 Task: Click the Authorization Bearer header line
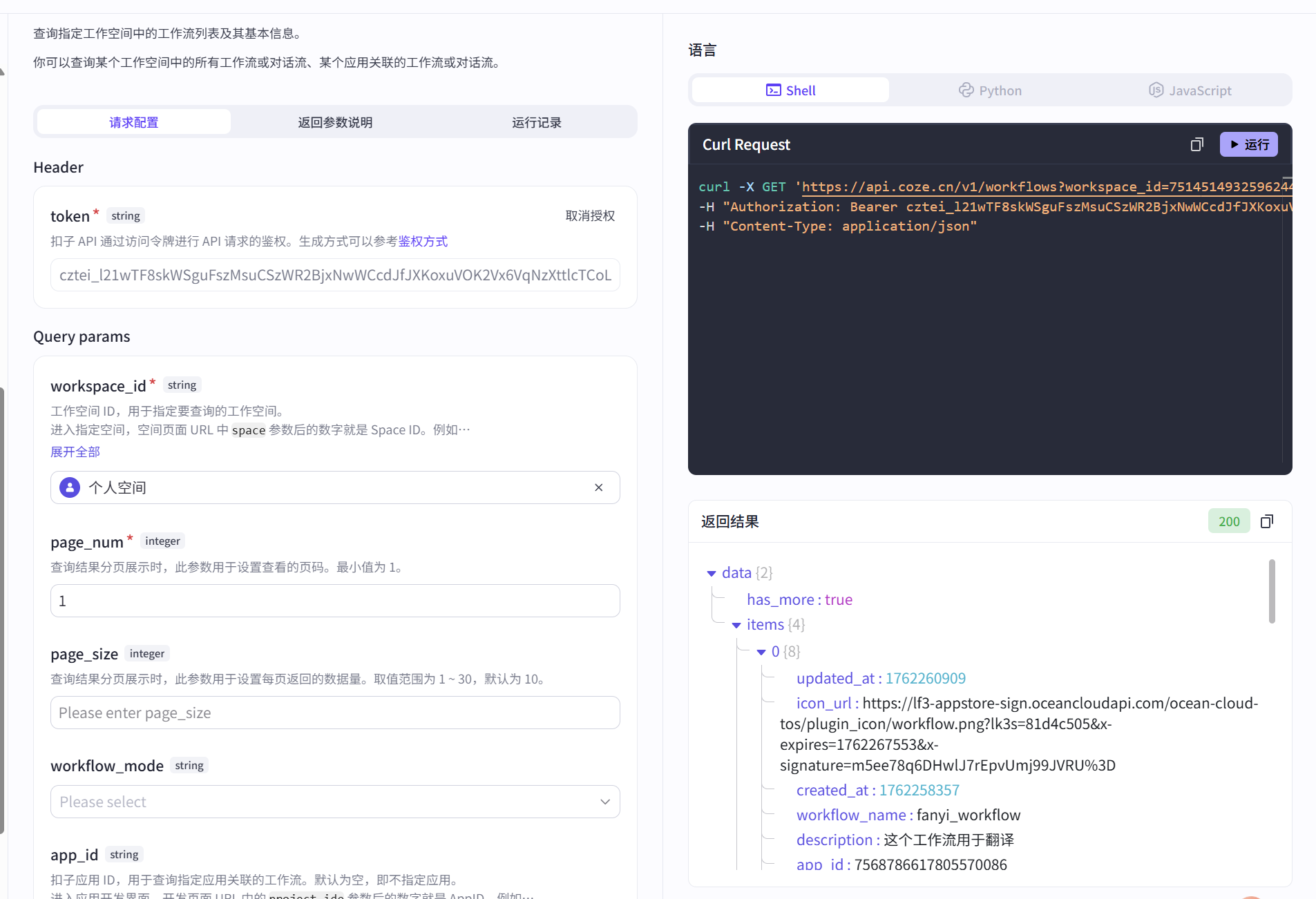click(x=995, y=206)
